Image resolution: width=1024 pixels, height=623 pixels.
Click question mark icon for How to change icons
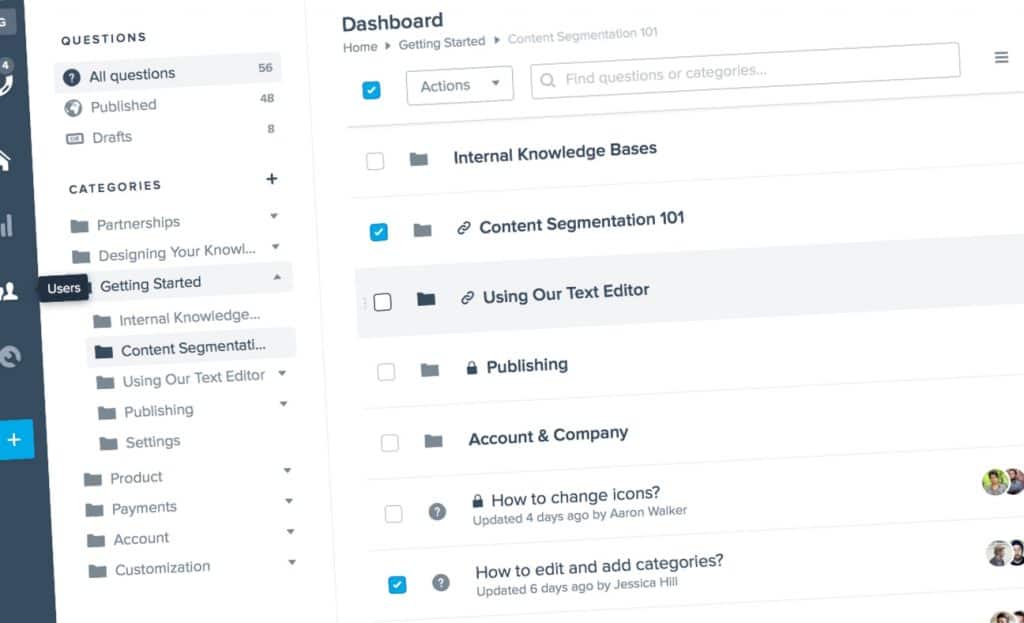pyautogui.click(x=437, y=511)
